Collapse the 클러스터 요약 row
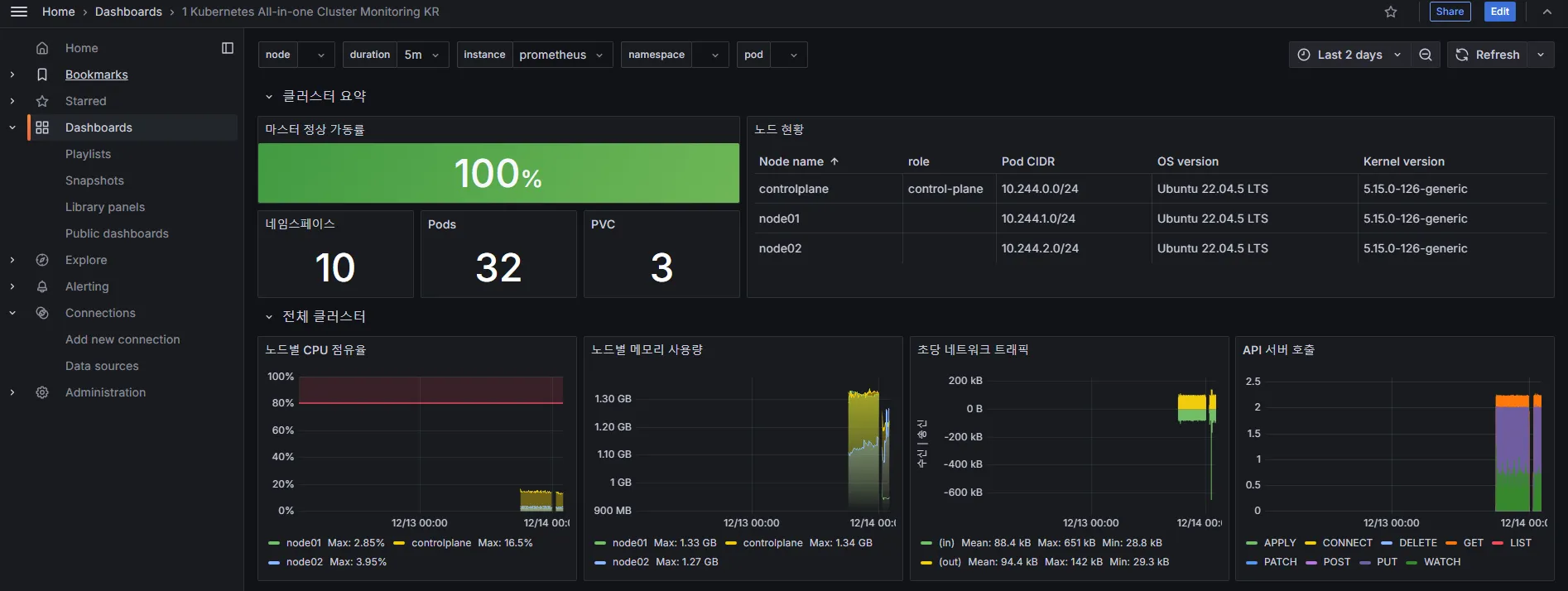 269,97
